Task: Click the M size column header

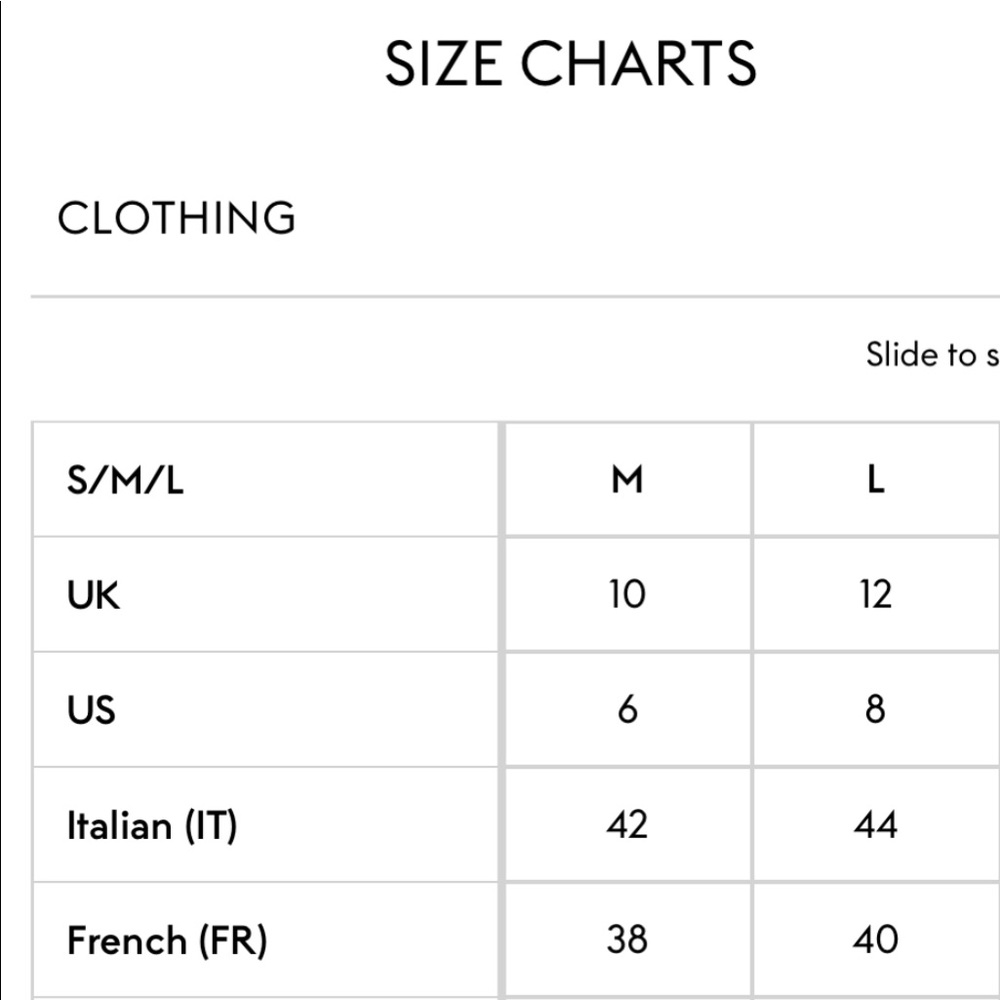Action: click(628, 480)
